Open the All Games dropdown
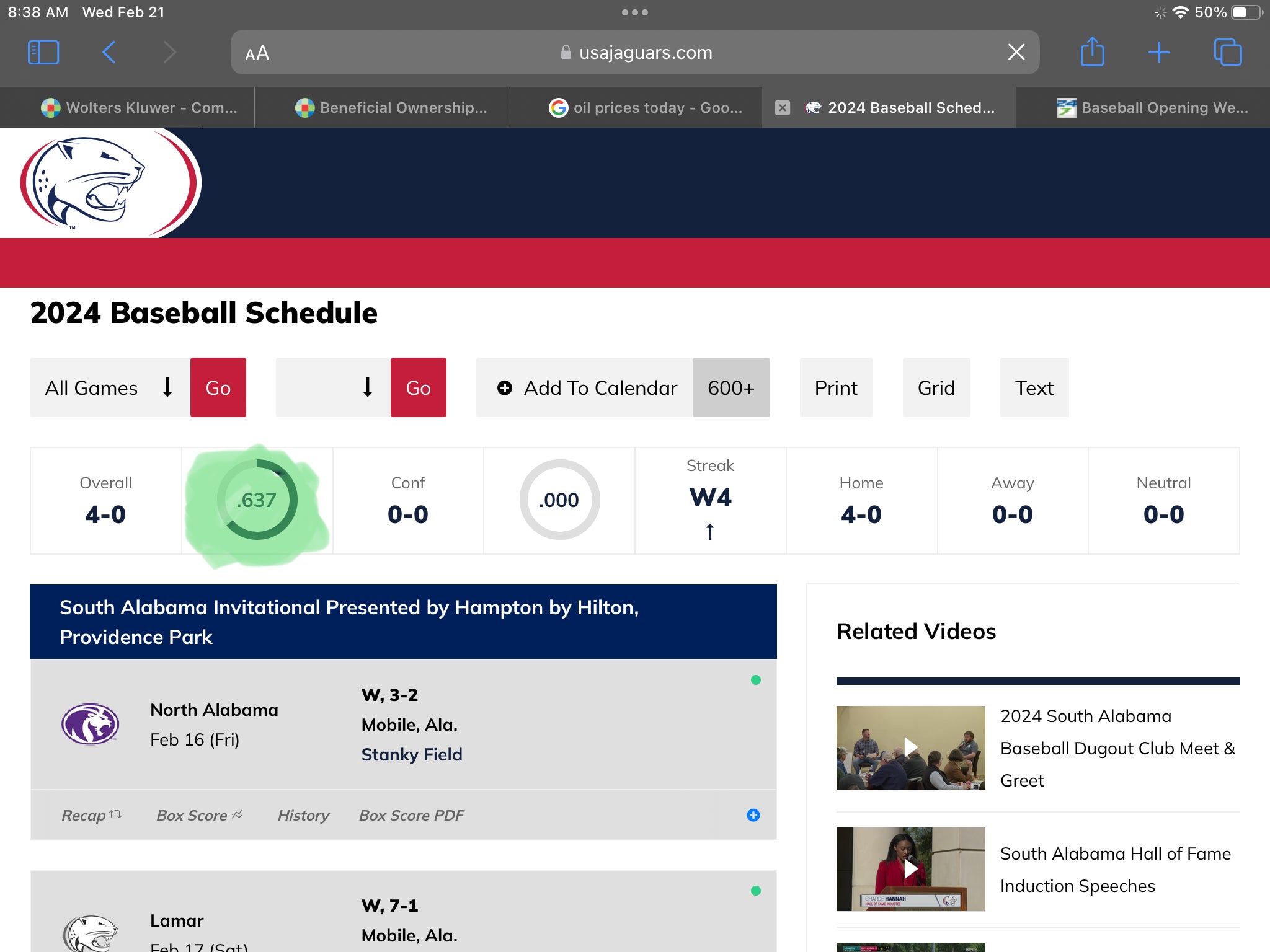1270x952 pixels. 110,387
